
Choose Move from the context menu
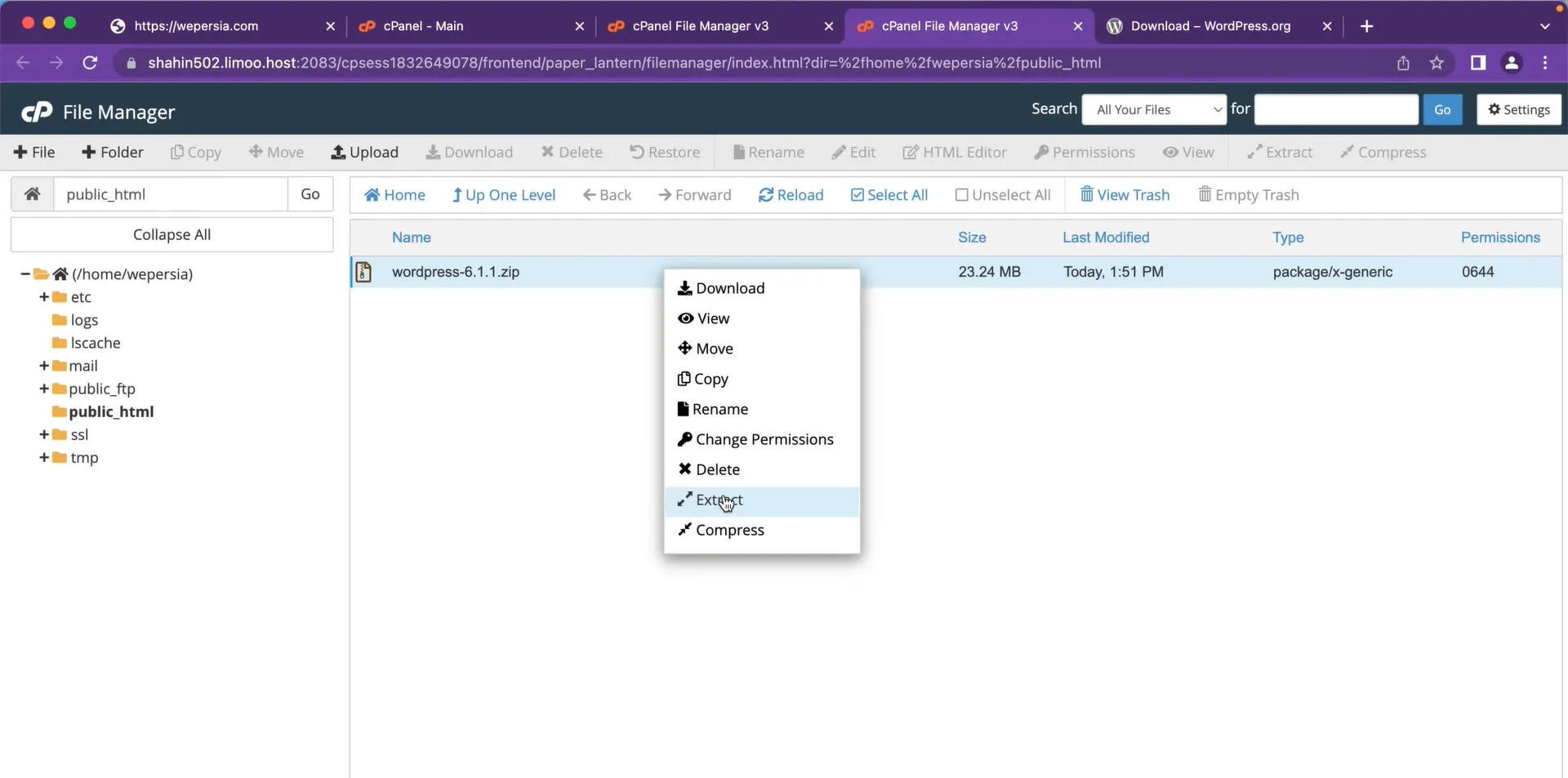click(761, 349)
